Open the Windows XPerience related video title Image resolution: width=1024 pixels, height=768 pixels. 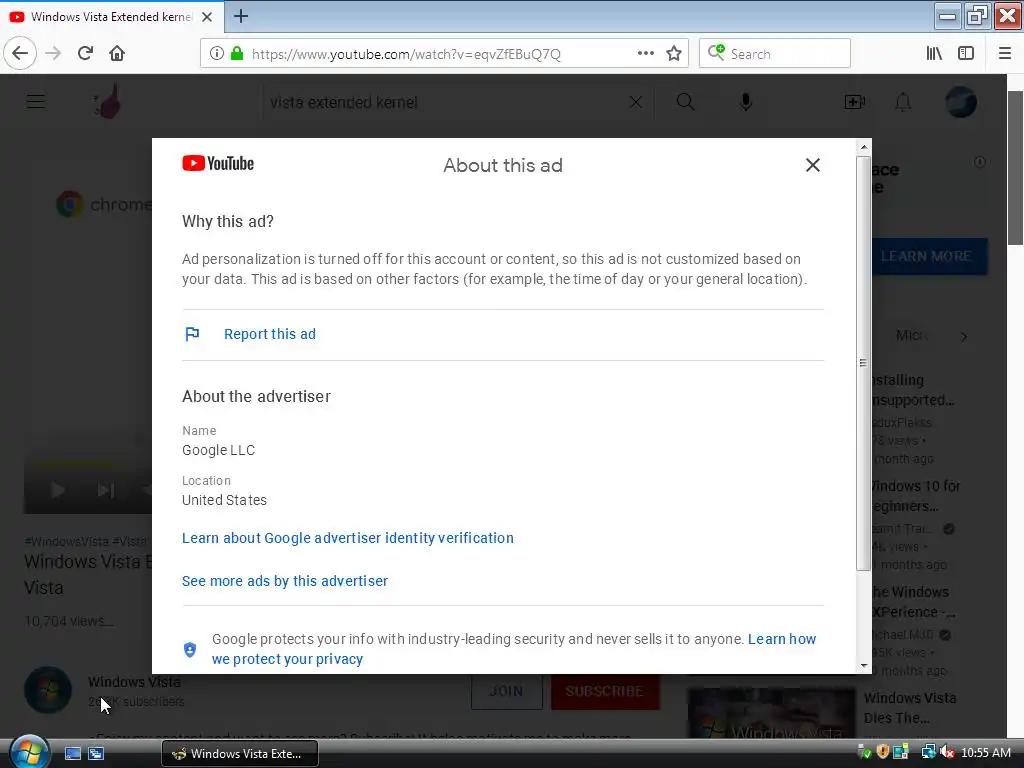tap(914, 601)
